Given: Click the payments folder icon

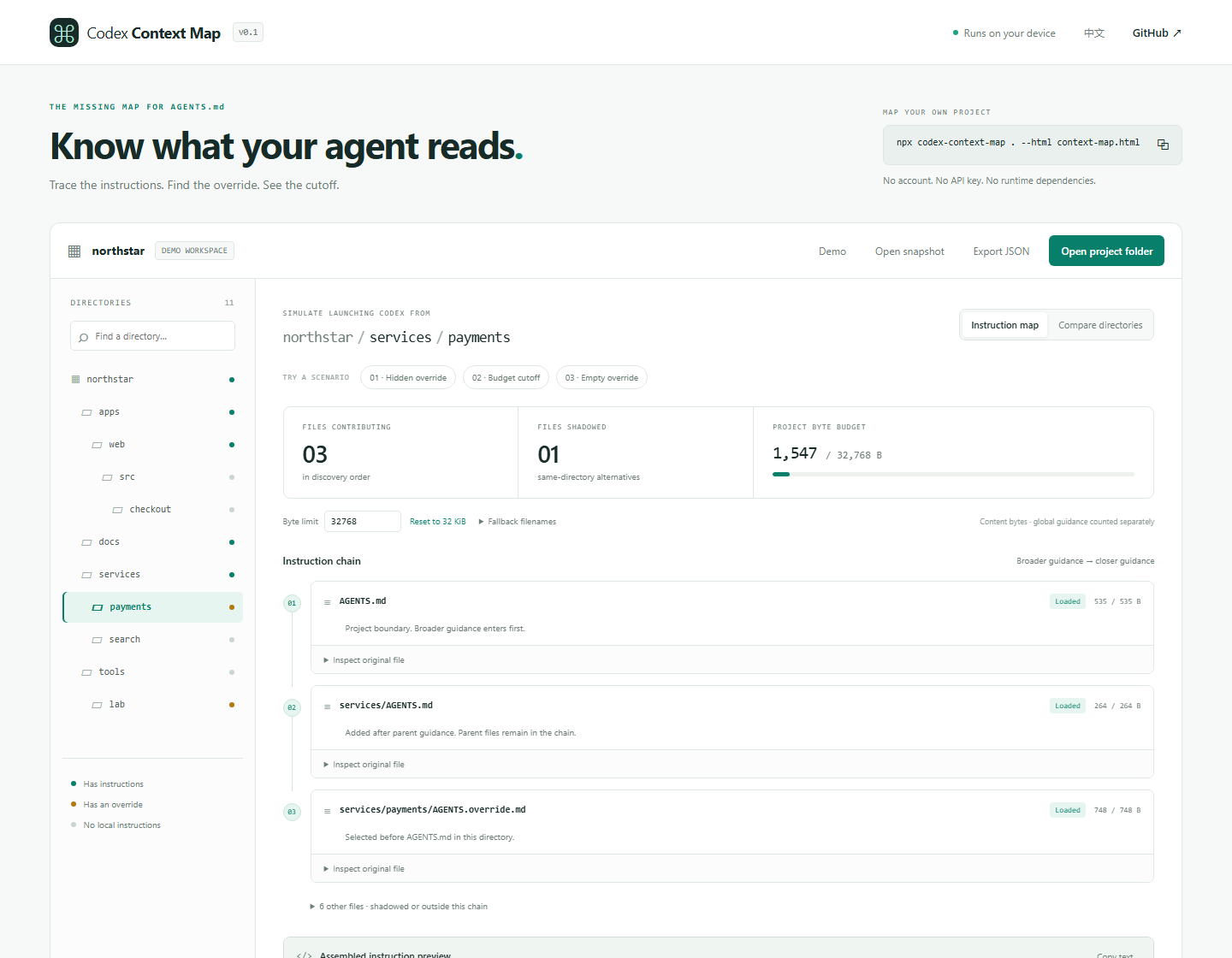Looking at the screenshot, I should click(x=97, y=607).
